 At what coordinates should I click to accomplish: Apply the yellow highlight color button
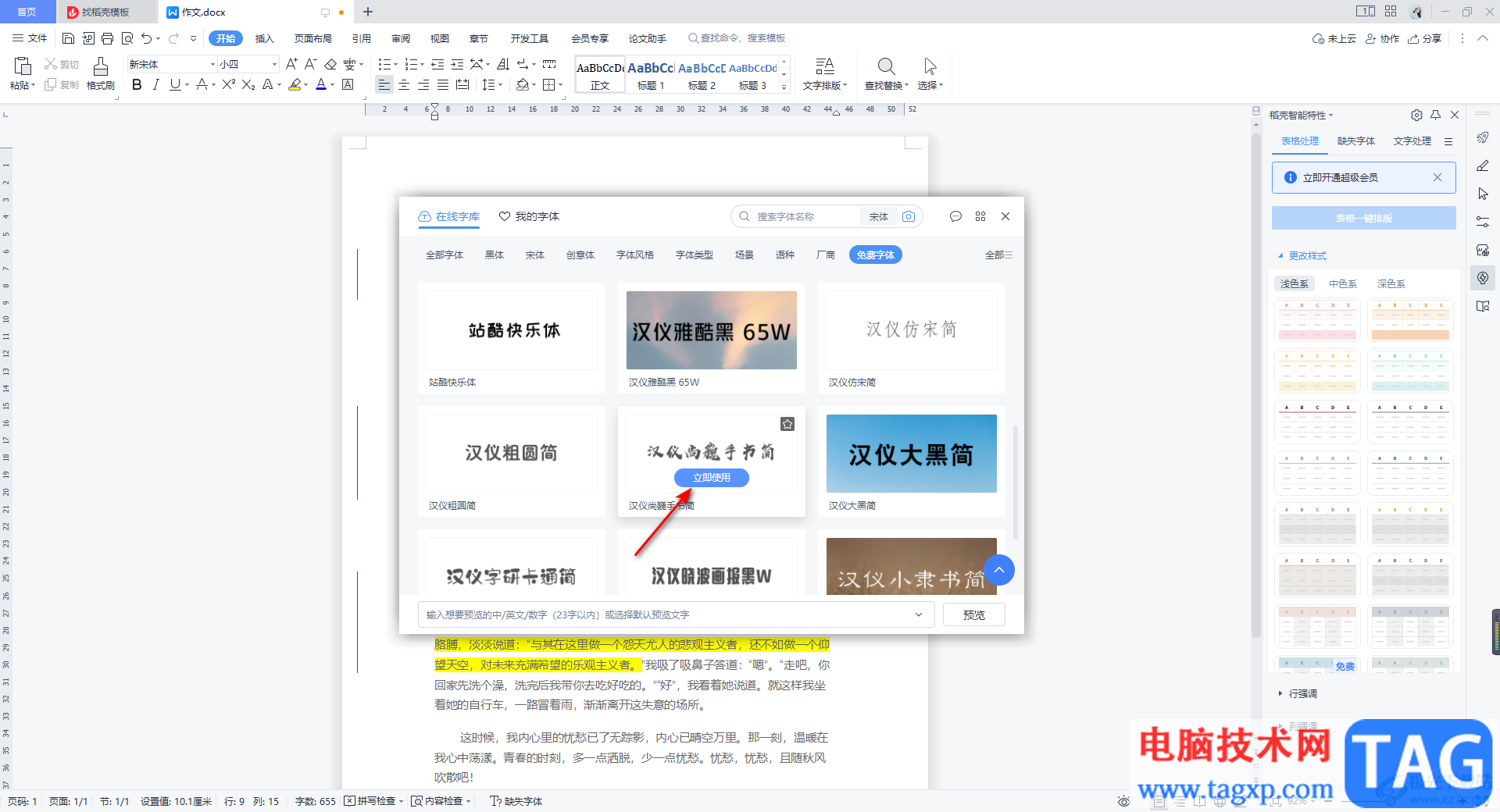pos(295,84)
